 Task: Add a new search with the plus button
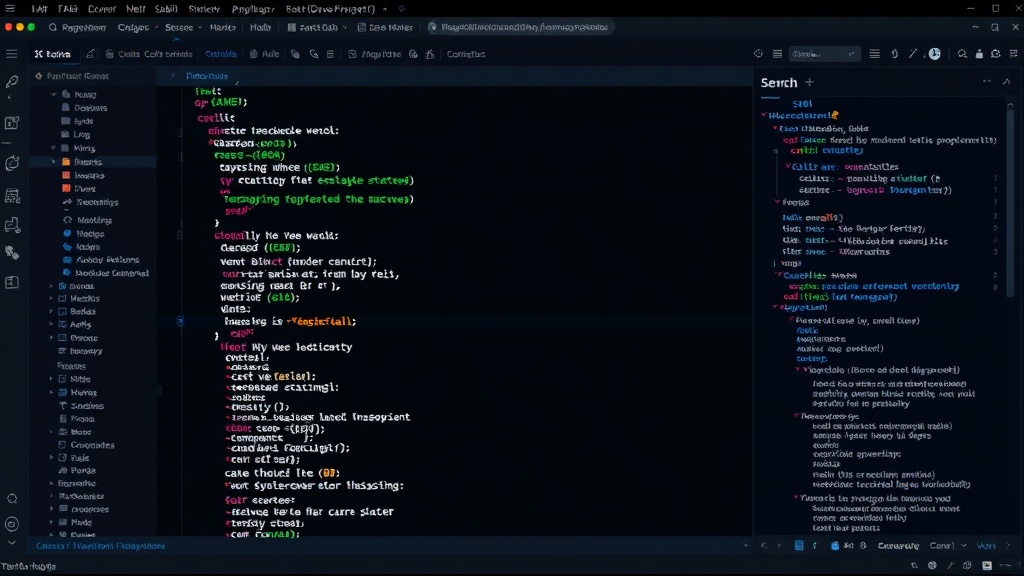tap(810, 82)
